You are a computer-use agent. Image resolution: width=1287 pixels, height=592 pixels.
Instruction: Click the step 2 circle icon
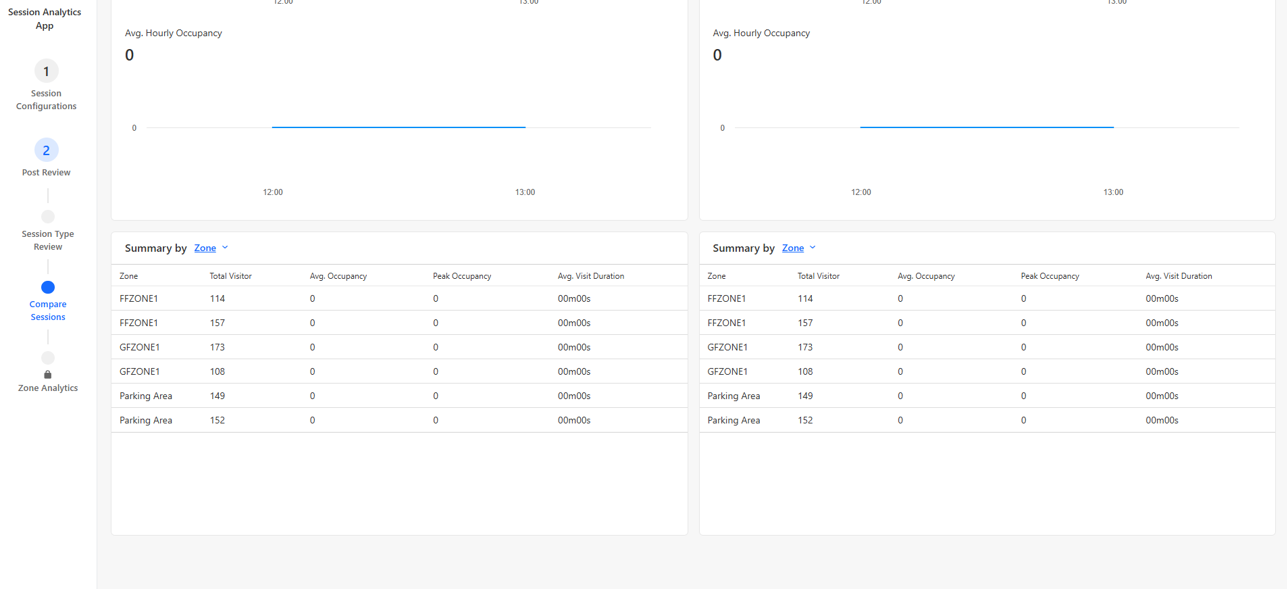(46, 150)
